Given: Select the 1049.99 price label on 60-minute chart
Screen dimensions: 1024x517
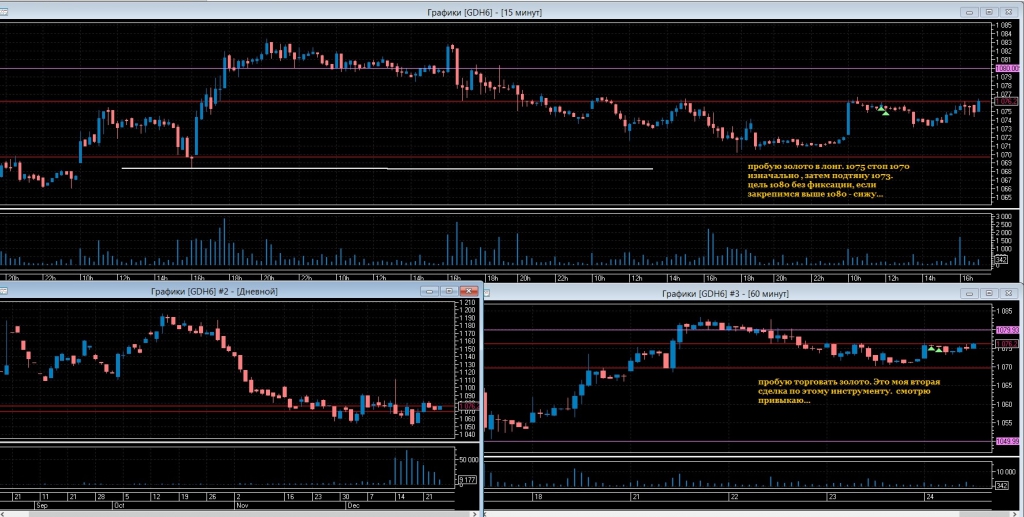Looking at the screenshot, I should (1005, 441).
